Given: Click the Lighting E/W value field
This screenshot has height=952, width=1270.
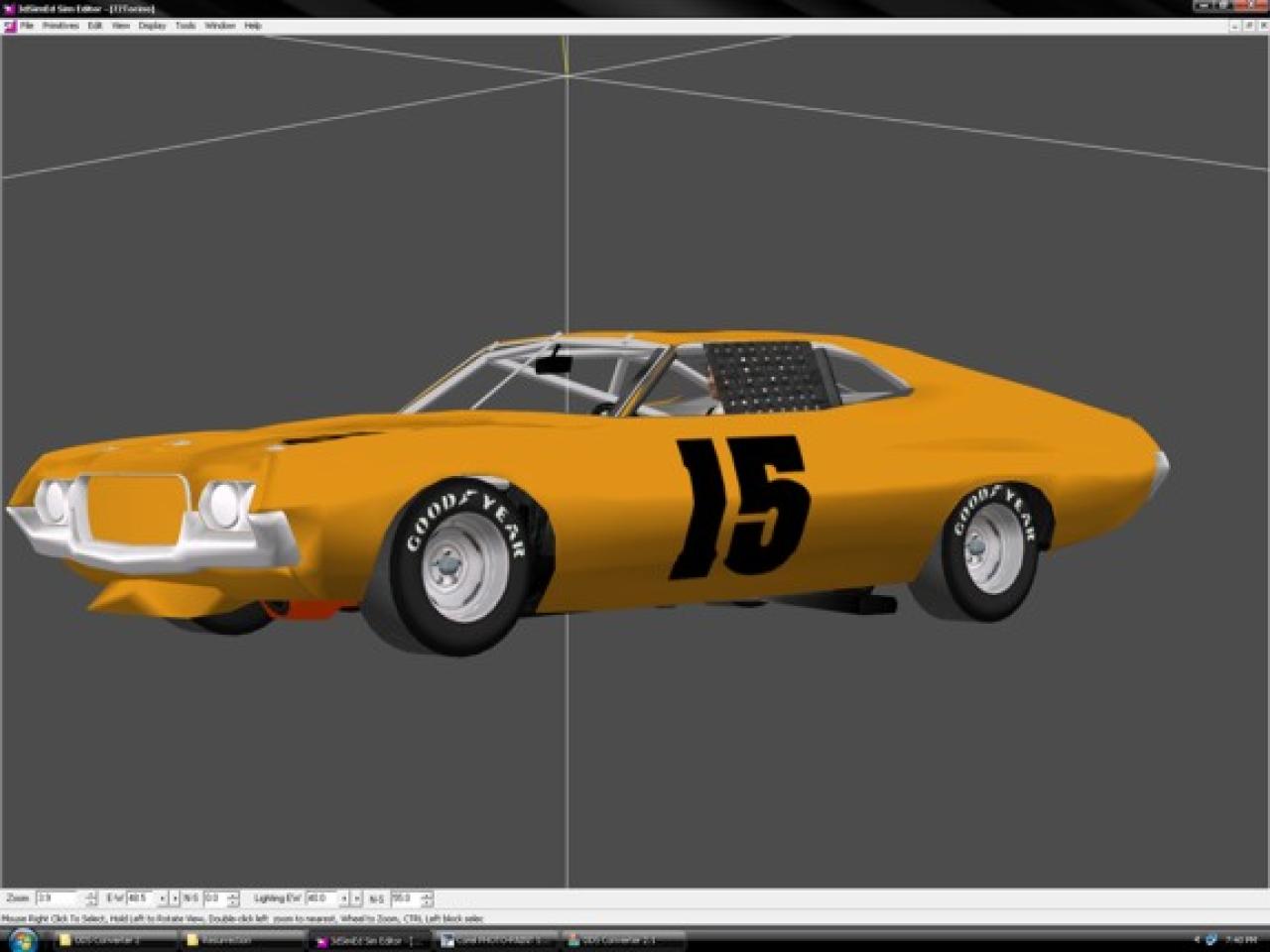Looking at the screenshot, I should pyautogui.click(x=321, y=898).
